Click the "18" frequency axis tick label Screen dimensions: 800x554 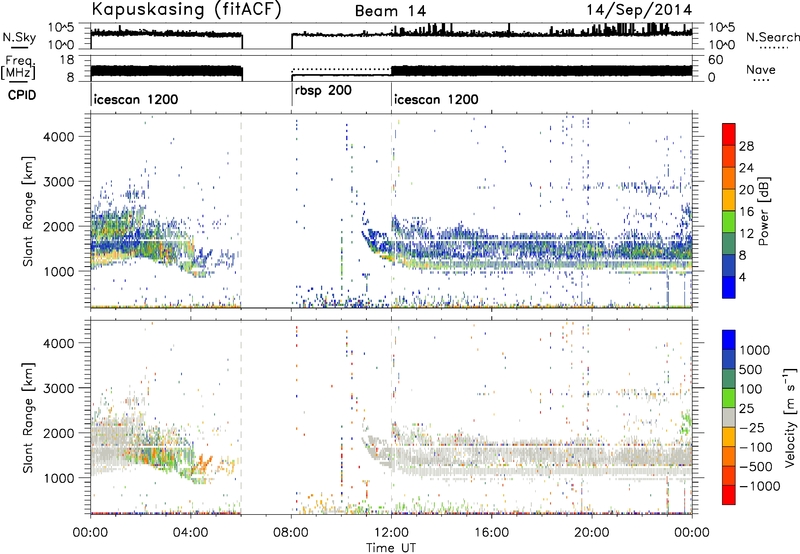[67, 60]
